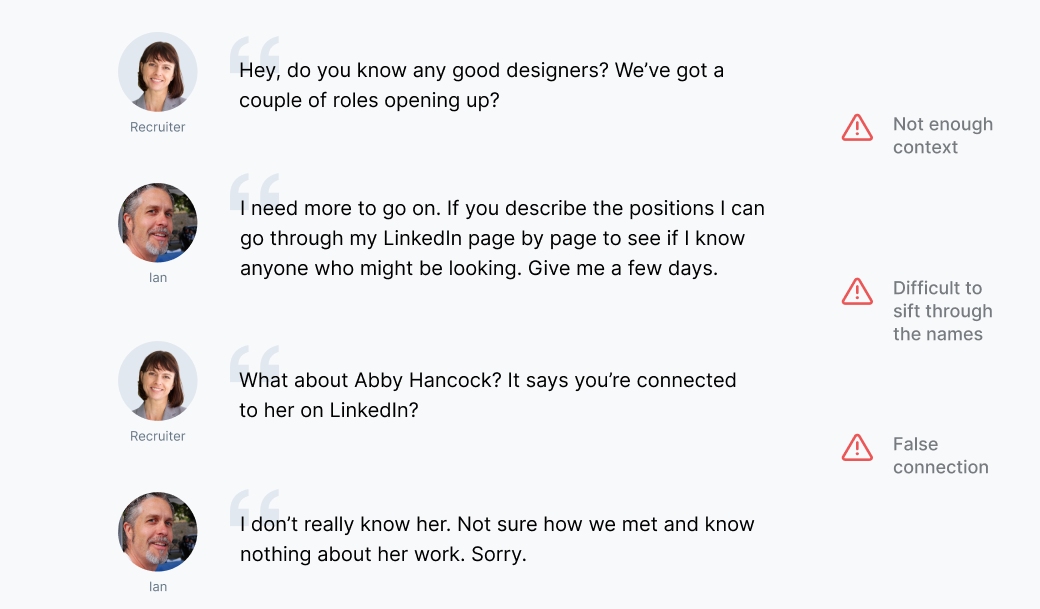Click the warning icon beside "Not enough context"
The image size is (1040, 609).
pyautogui.click(x=857, y=127)
